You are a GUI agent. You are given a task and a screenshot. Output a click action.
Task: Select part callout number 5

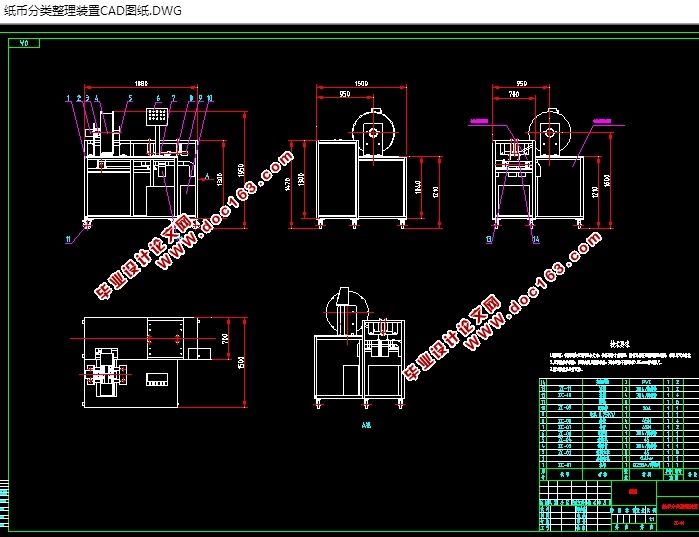coord(130,98)
